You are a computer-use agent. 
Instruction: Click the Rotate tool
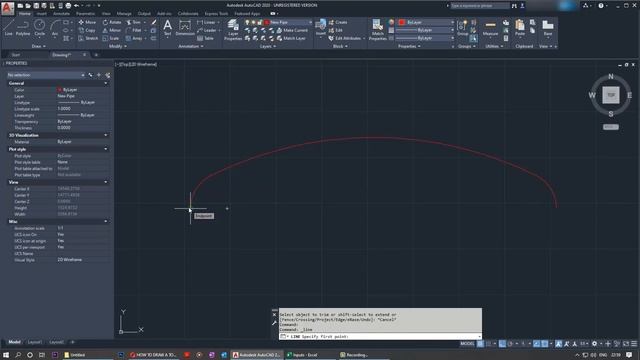coord(112,22)
